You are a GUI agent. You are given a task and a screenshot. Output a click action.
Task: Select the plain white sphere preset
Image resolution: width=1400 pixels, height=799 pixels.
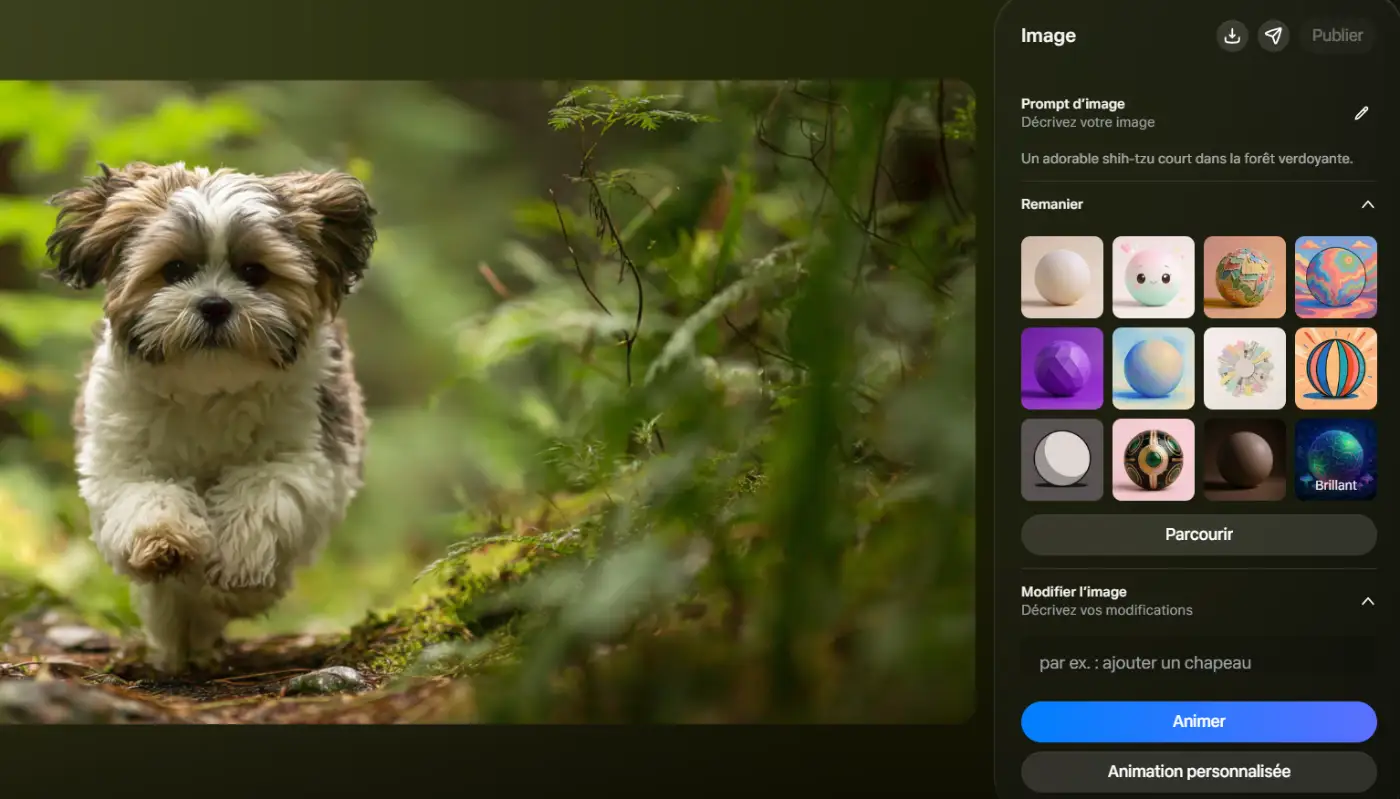pos(1062,277)
